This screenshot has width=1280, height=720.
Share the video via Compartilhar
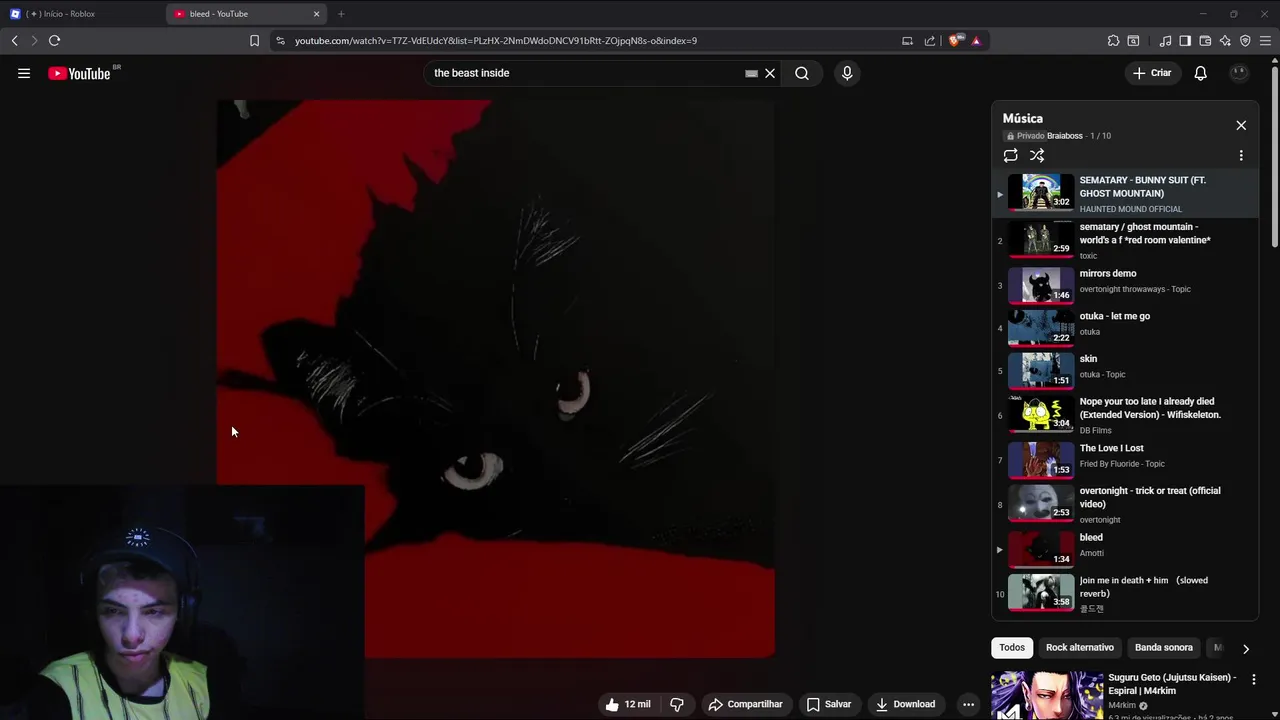[746, 704]
